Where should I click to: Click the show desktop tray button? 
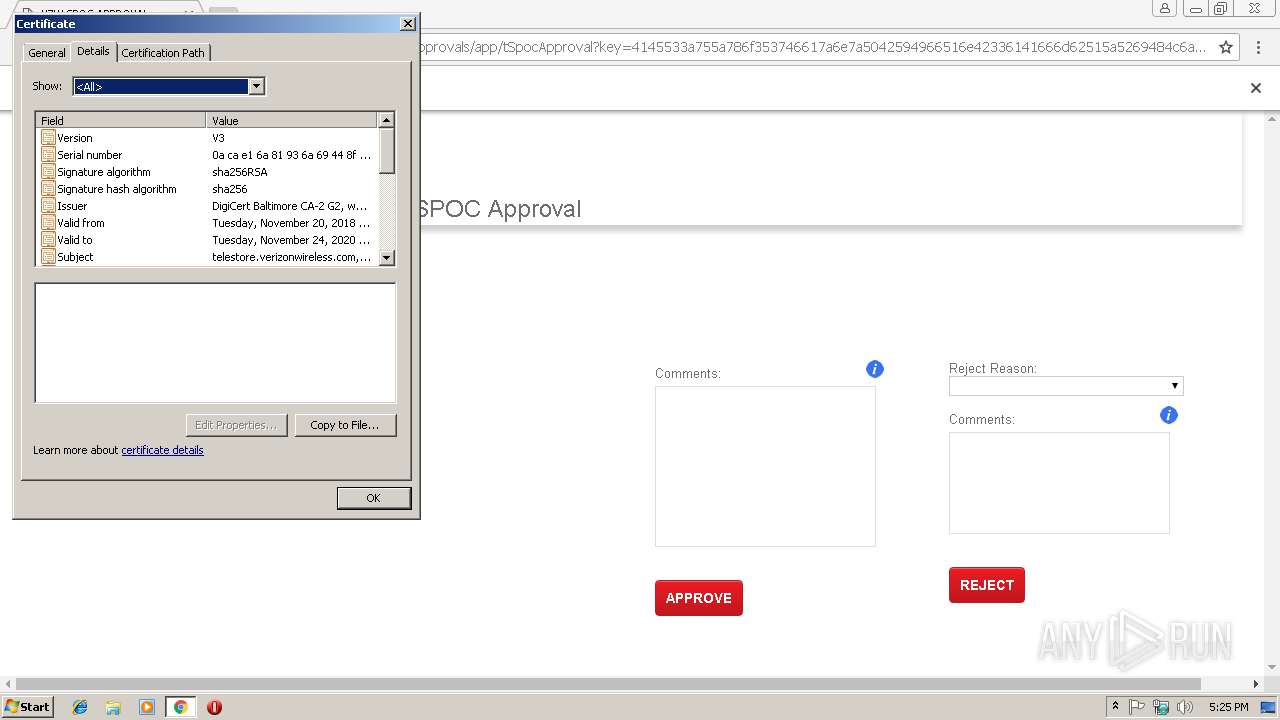tap(1268, 707)
